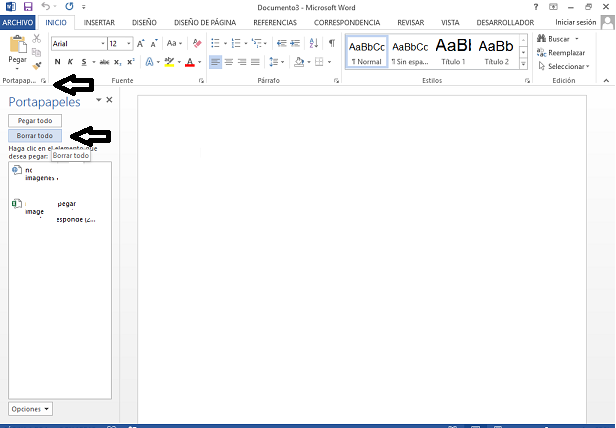The width and height of the screenshot is (616, 428).
Task: Click the Cut scissors icon
Action: (37, 39)
